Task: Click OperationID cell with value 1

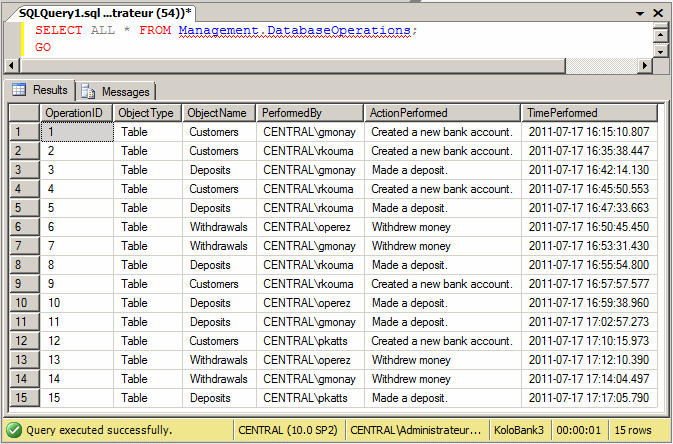Action: tap(77, 132)
